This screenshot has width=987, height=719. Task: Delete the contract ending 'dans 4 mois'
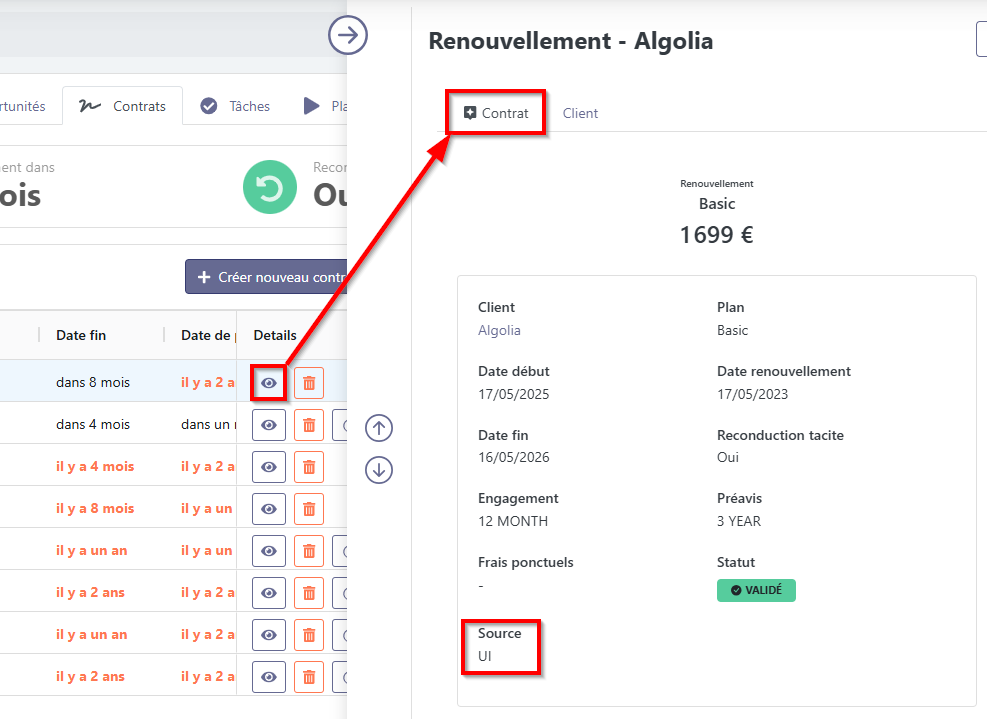(309, 425)
